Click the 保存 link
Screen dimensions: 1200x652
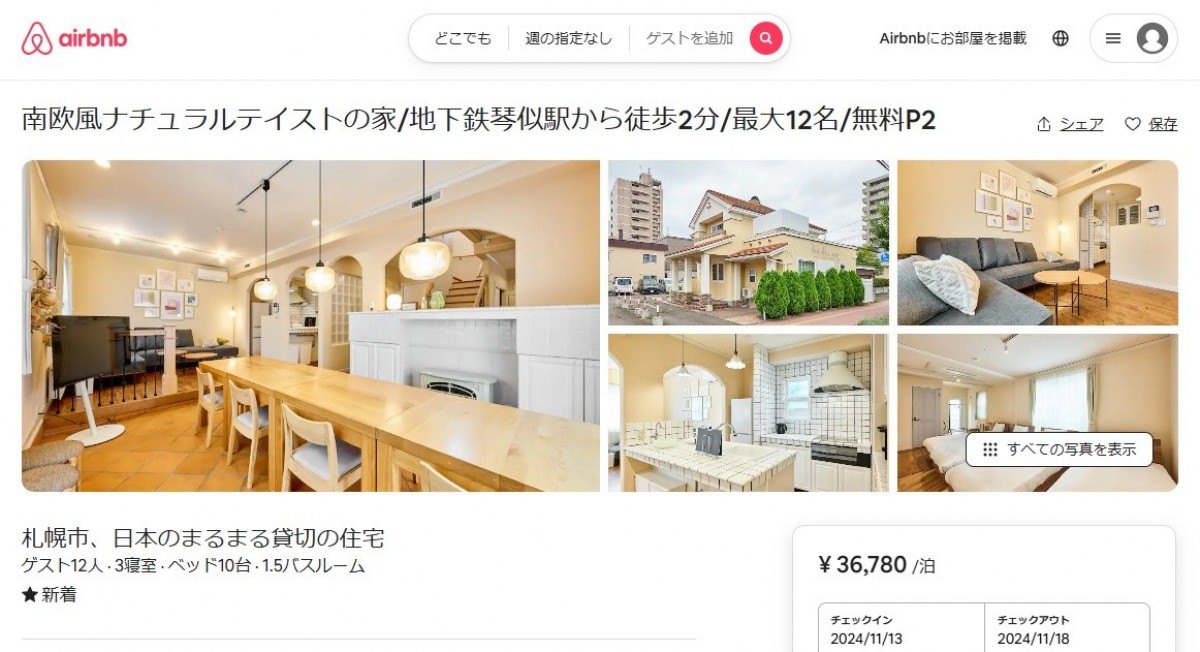(1163, 124)
